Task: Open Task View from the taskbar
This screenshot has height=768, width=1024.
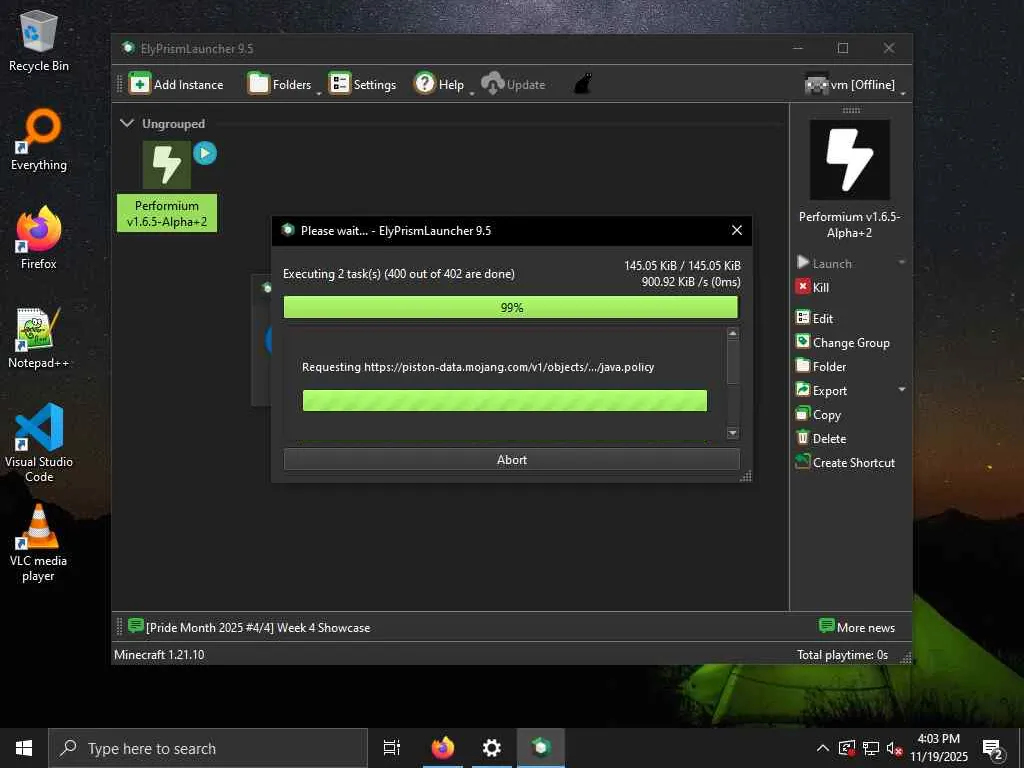Action: tap(392, 748)
